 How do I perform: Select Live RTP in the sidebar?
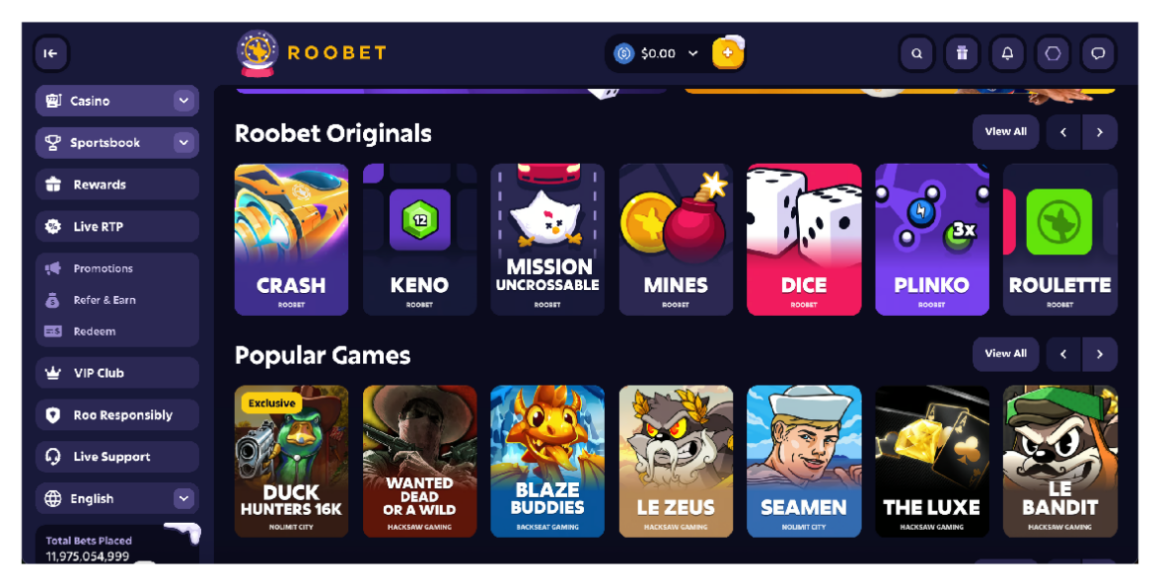[x=117, y=227]
